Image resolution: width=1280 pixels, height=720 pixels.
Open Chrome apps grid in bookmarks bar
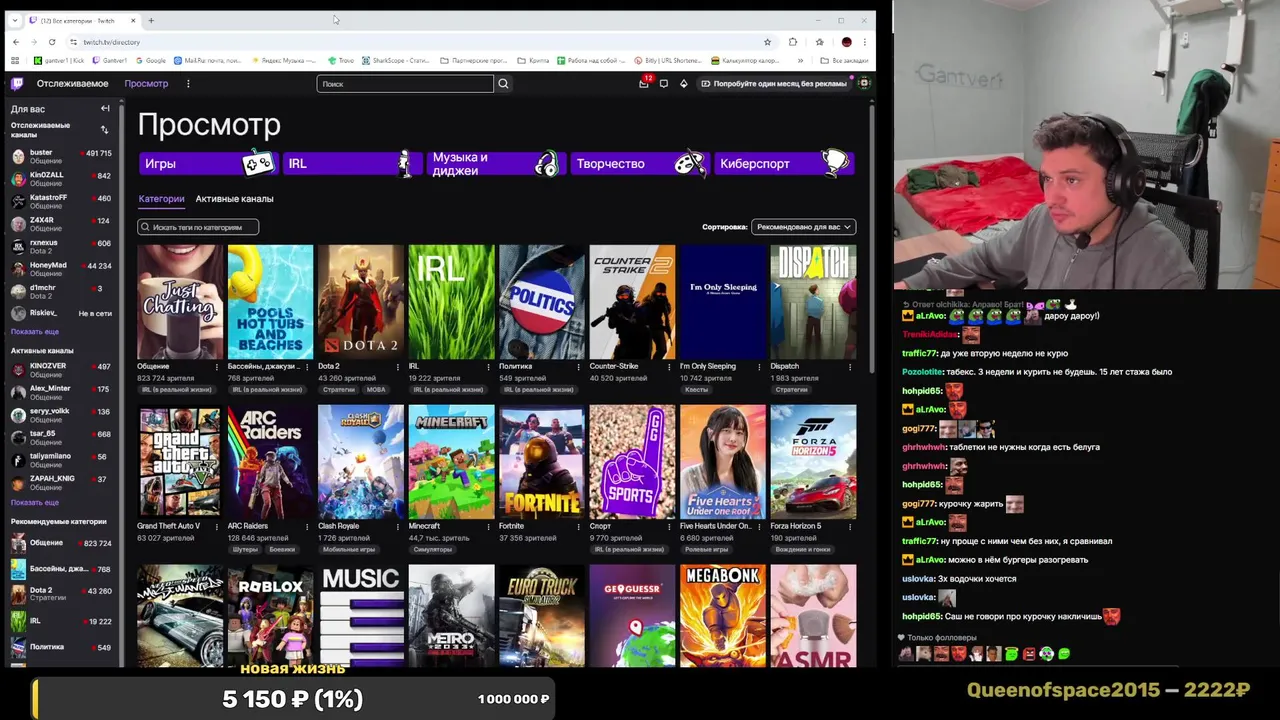pyautogui.click(x=15, y=61)
